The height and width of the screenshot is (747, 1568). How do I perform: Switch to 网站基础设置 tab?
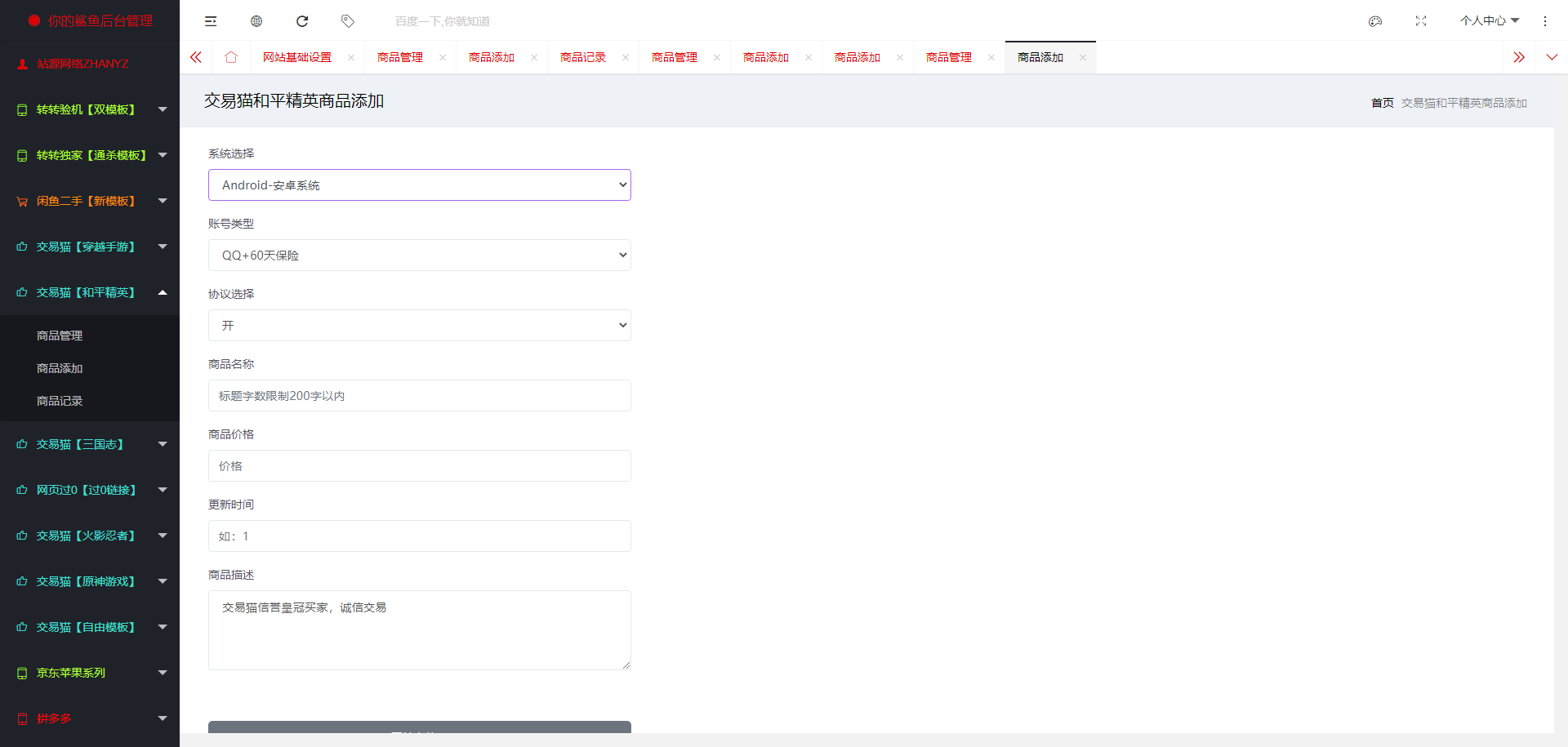click(297, 57)
